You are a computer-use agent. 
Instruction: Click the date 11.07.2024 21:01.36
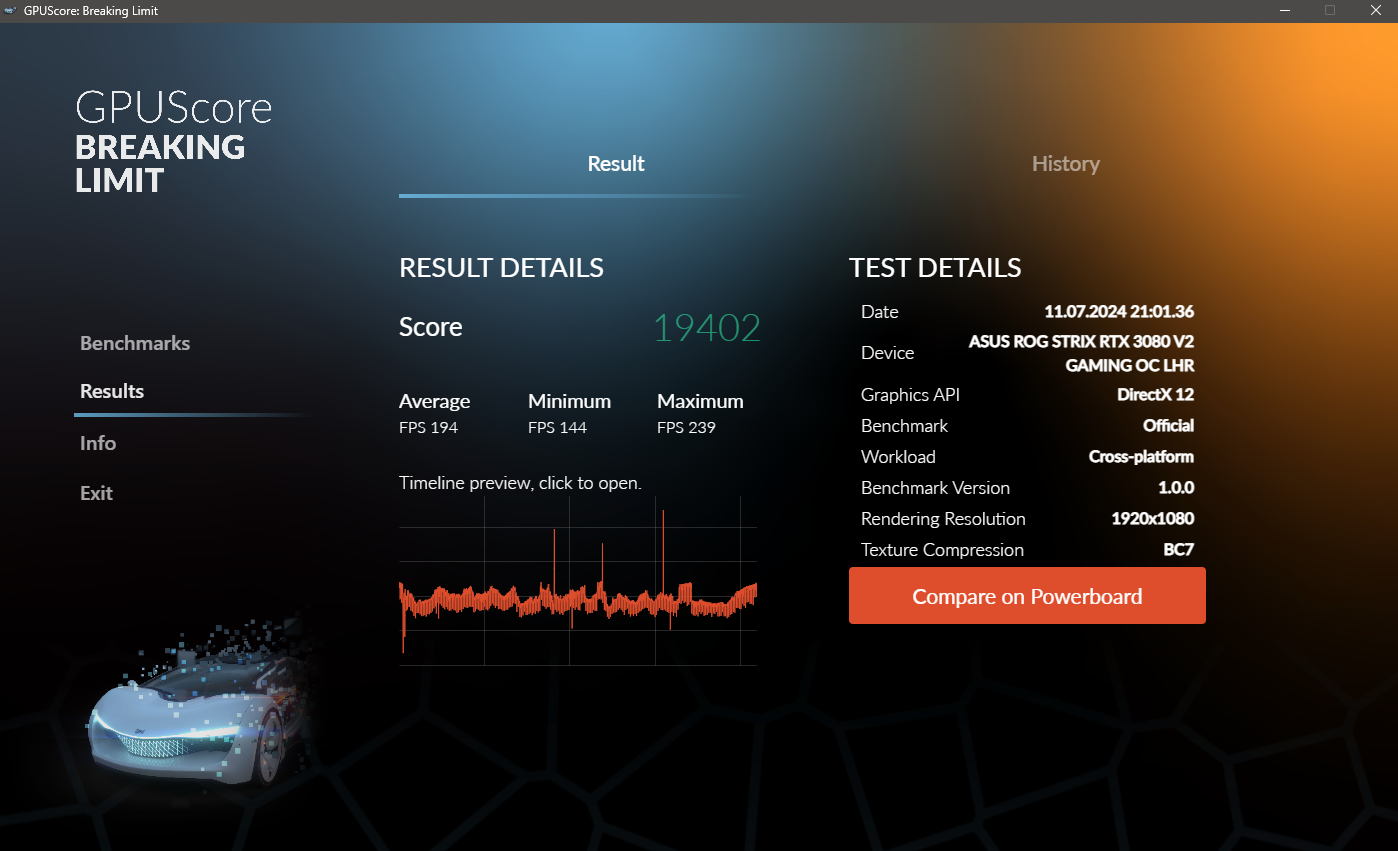1119,312
